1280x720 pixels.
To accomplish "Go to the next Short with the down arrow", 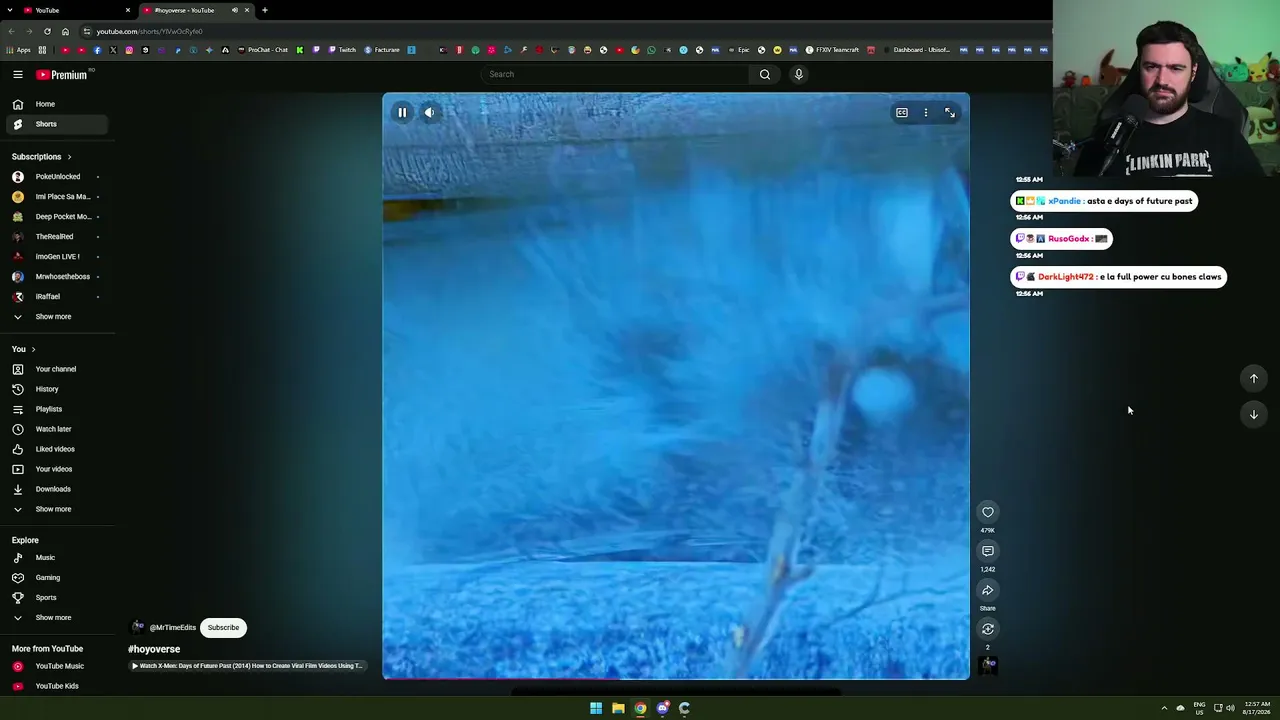I will tap(1254, 414).
